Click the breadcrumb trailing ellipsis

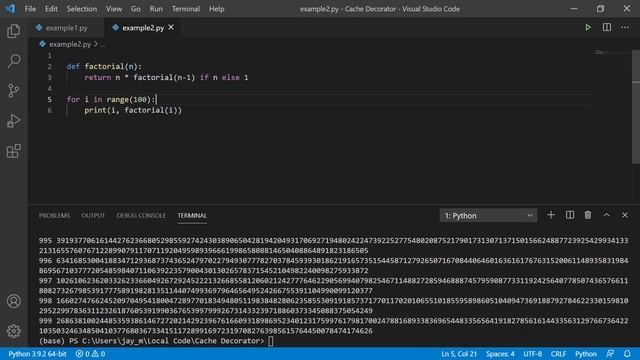103,44
